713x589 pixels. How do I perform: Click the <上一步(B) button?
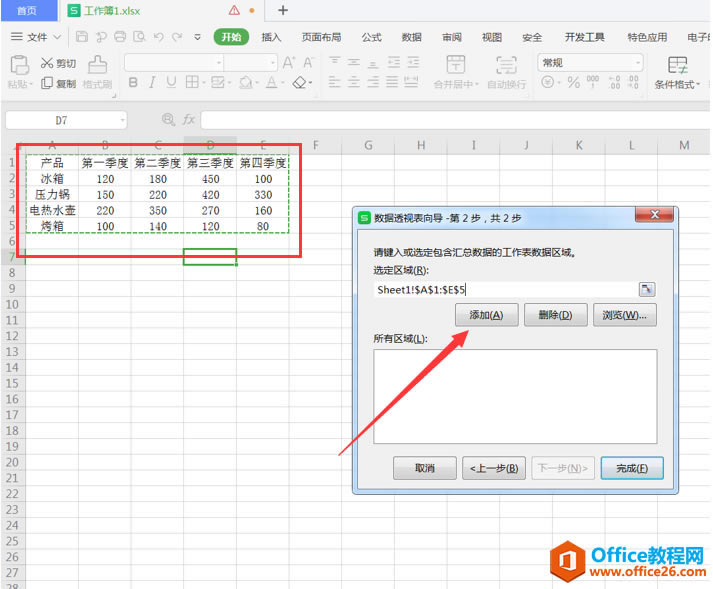pos(494,468)
